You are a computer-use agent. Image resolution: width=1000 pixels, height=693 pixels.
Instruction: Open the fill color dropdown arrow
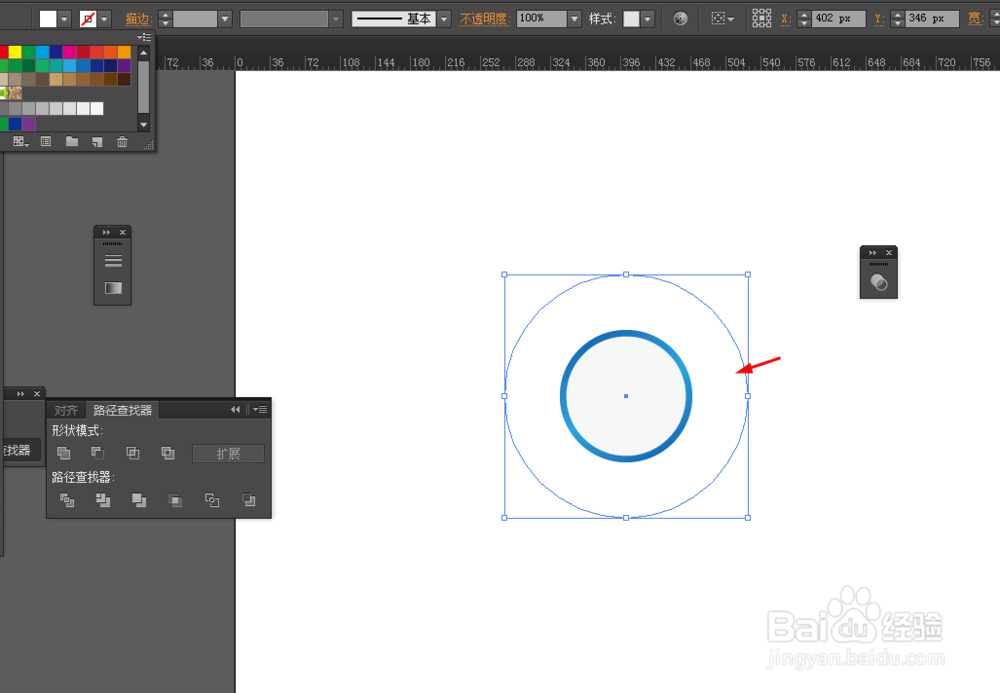point(64,19)
